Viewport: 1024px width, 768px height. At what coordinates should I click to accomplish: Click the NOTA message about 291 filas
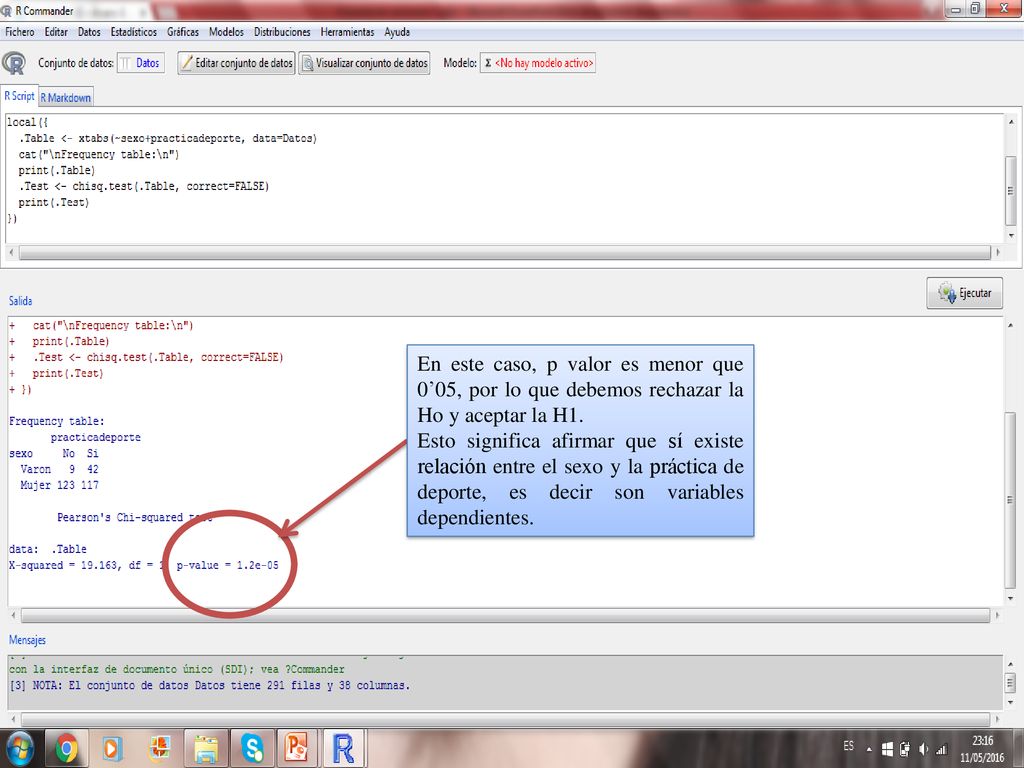pos(210,686)
